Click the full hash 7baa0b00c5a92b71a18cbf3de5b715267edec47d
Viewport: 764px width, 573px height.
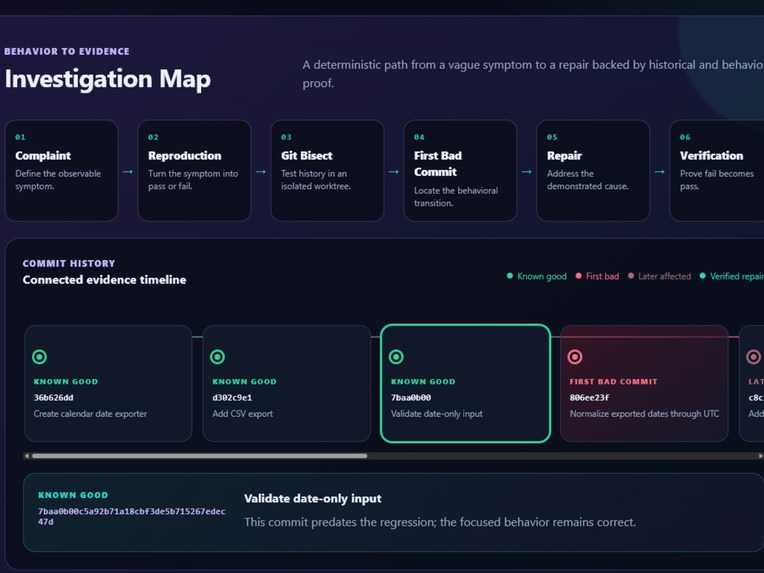132,516
